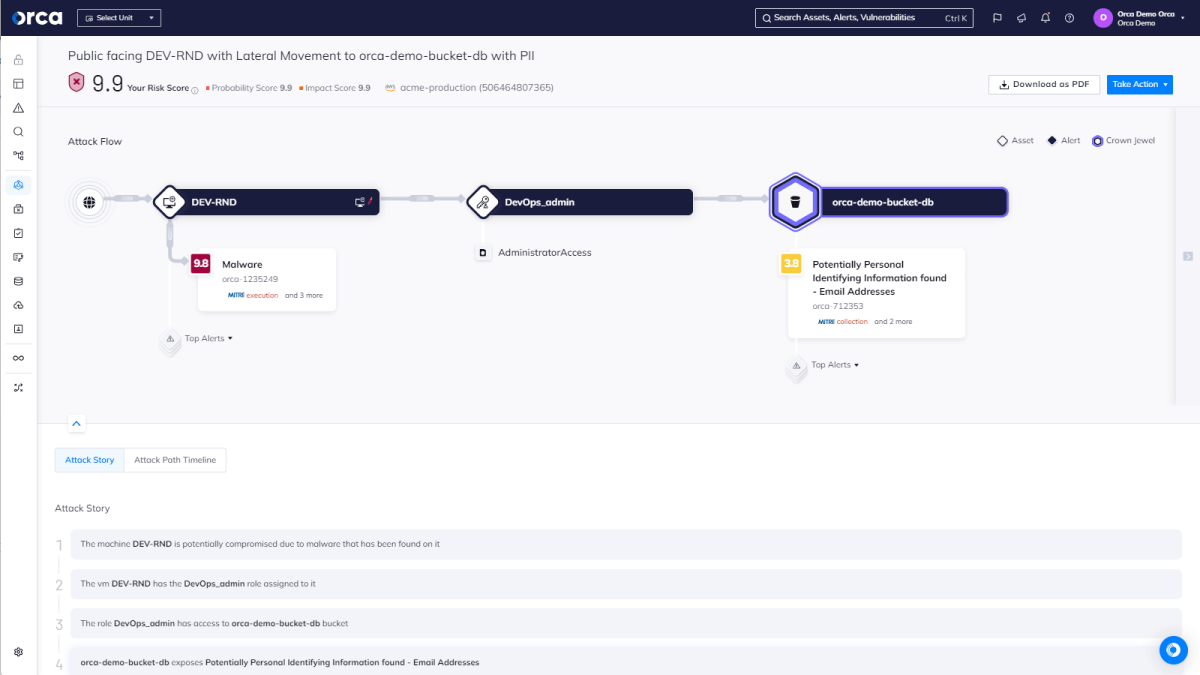Click the Orca logo
This screenshot has width=1200, height=675.
pos(37,17)
